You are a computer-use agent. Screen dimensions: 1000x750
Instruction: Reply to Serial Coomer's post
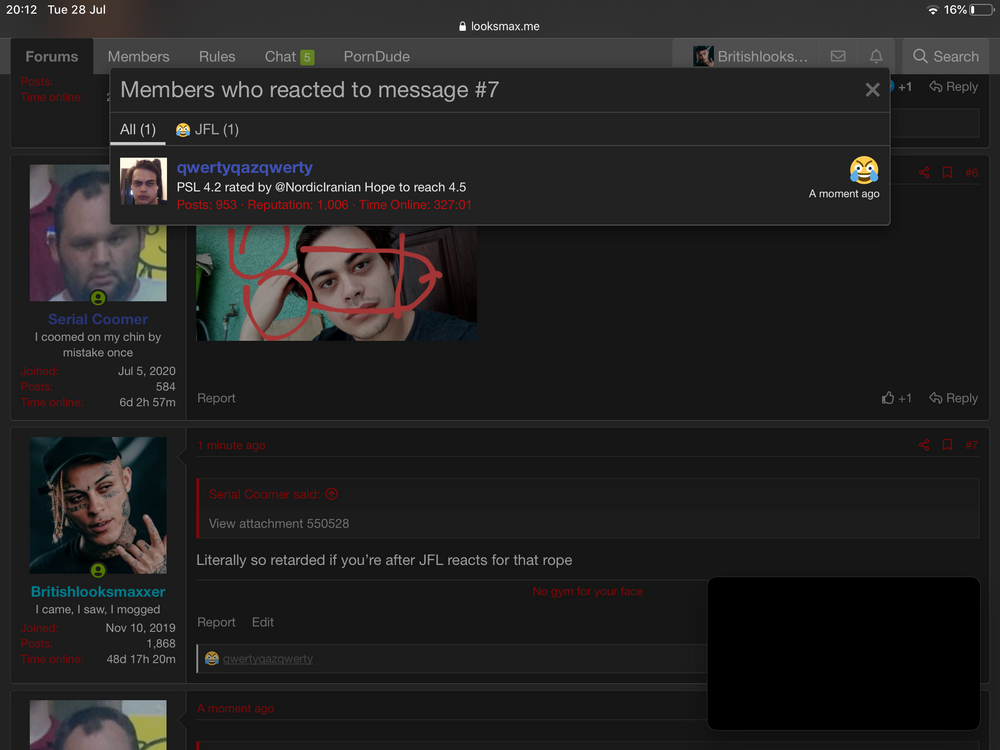click(953, 398)
